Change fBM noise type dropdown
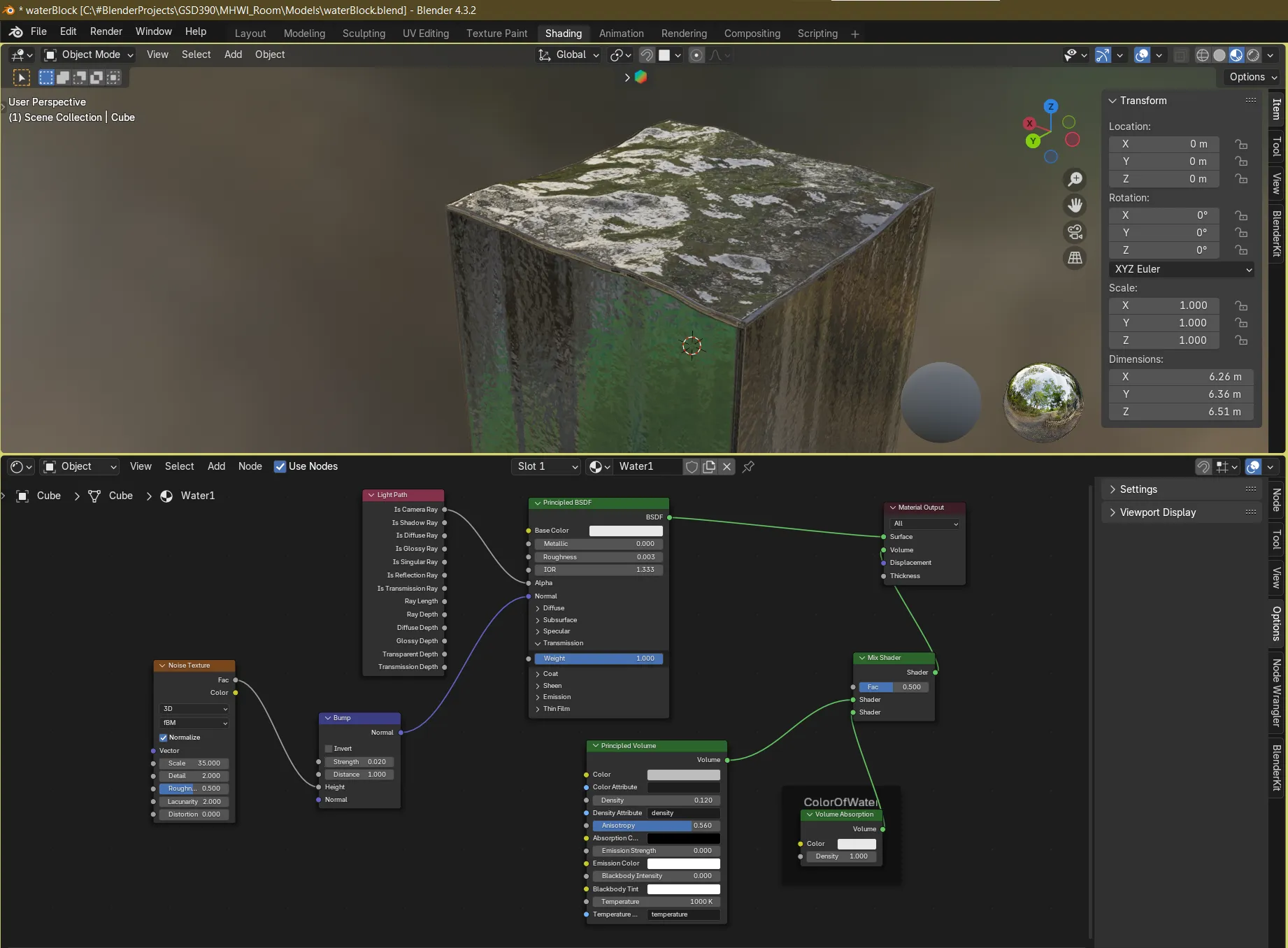The image size is (1288, 948). coord(194,723)
